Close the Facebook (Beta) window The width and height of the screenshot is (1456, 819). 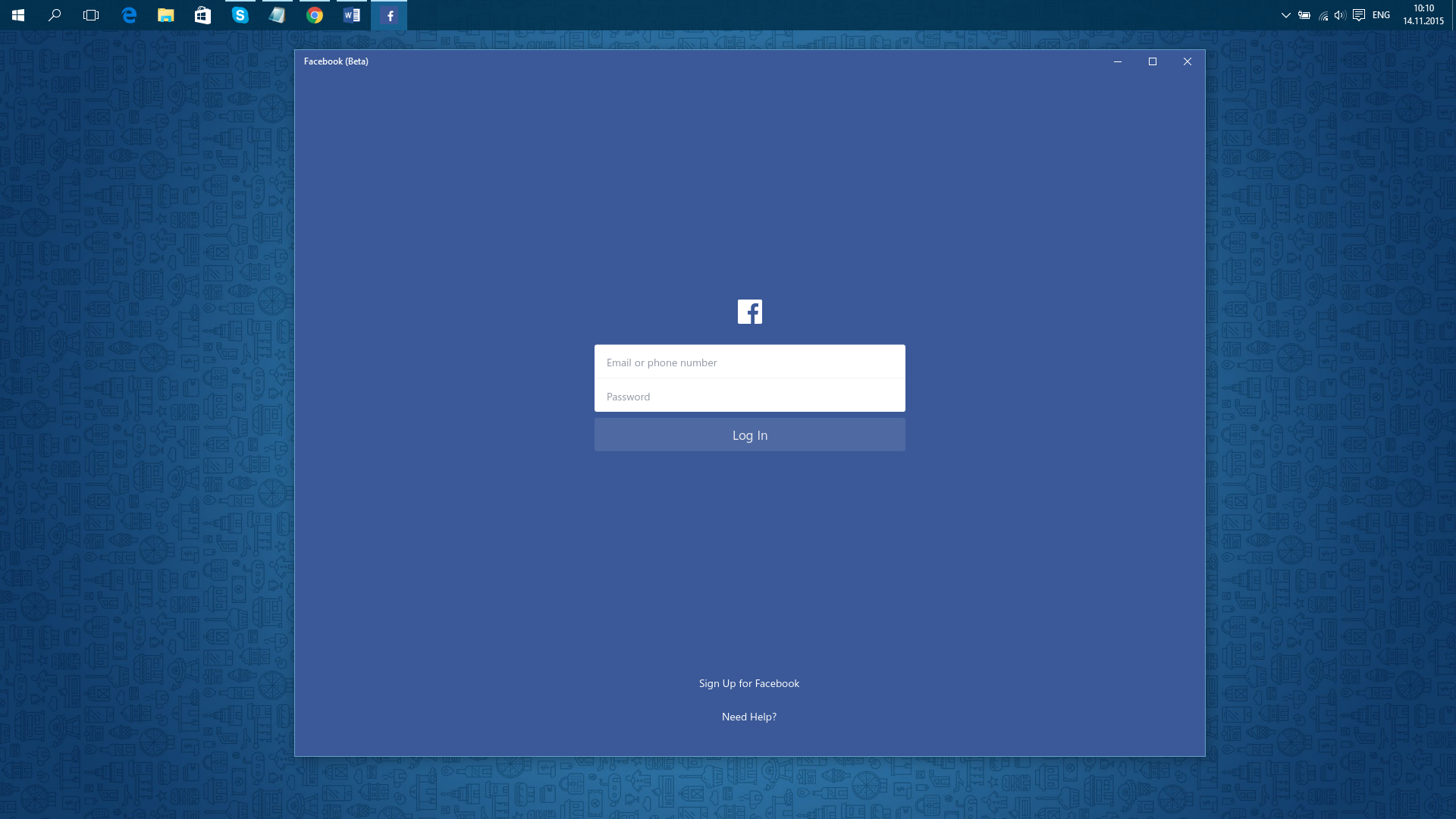point(1187,61)
